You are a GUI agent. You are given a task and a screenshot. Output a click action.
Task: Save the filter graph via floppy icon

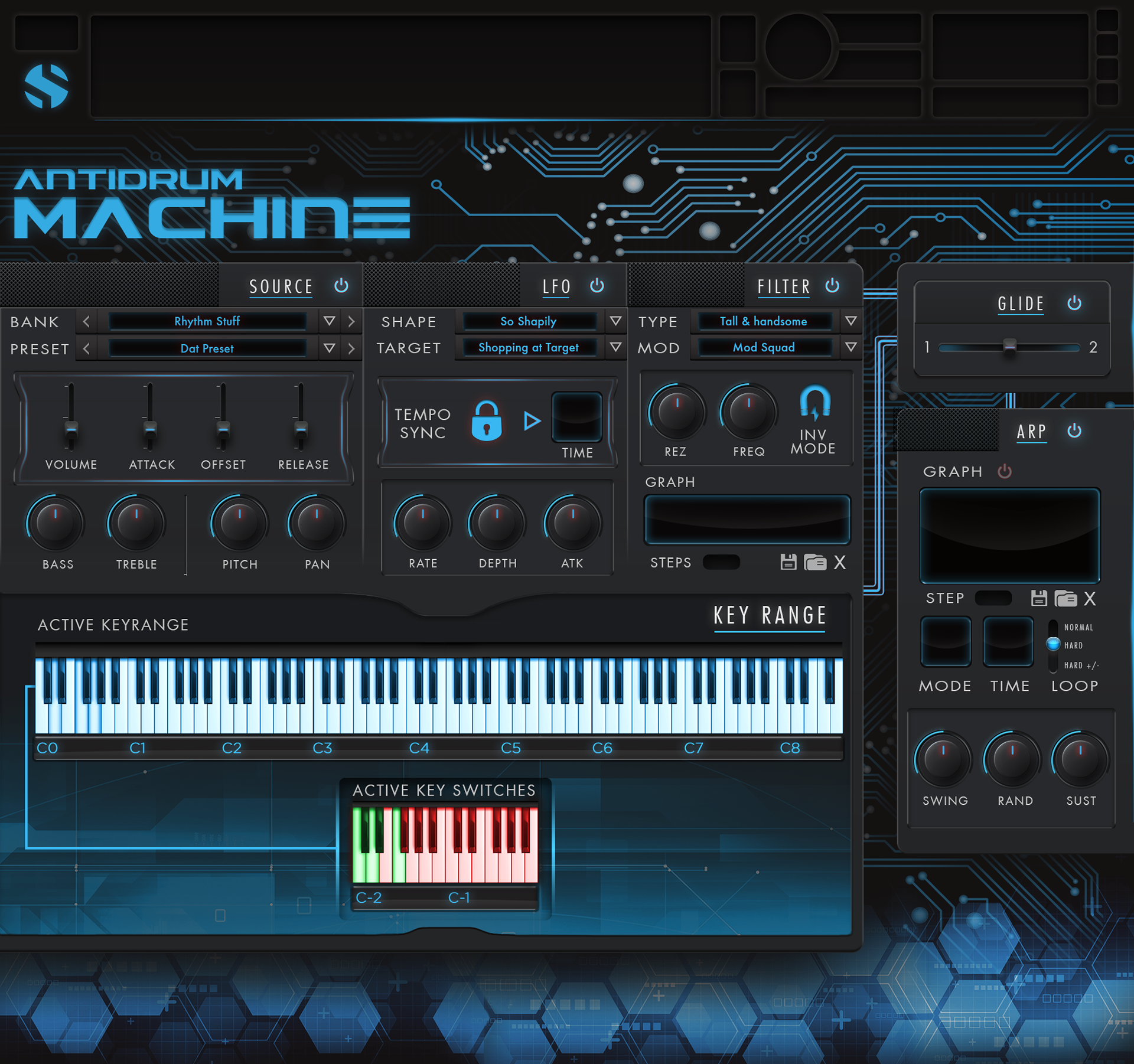(788, 562)
